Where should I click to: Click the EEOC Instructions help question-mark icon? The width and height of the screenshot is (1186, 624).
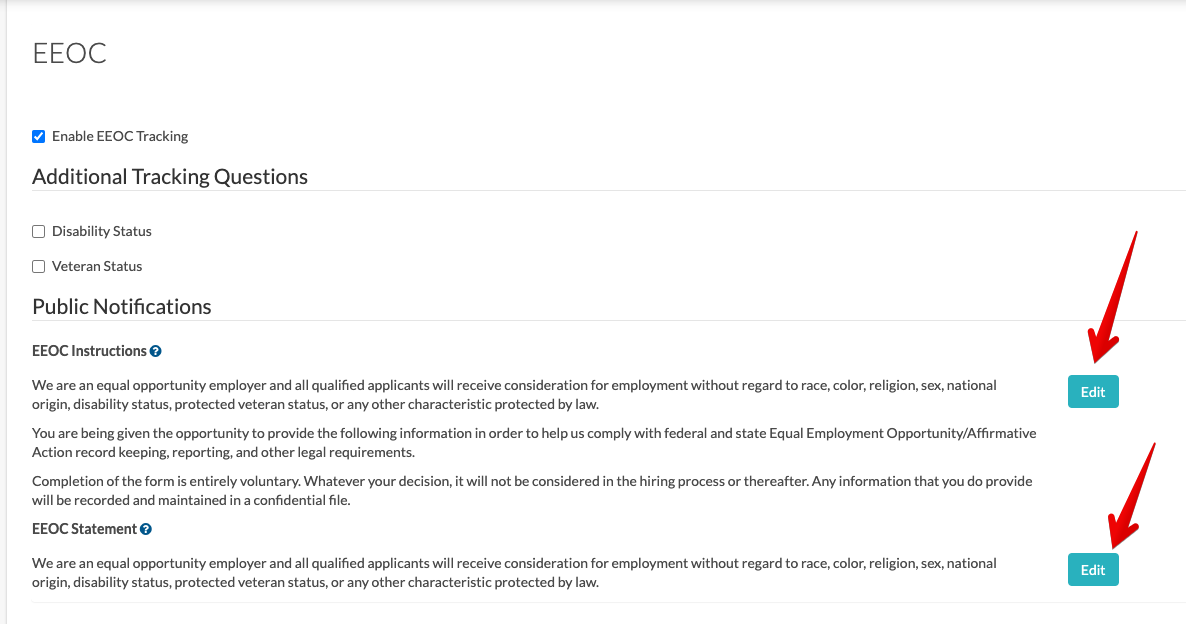click(x=156, y=352)
